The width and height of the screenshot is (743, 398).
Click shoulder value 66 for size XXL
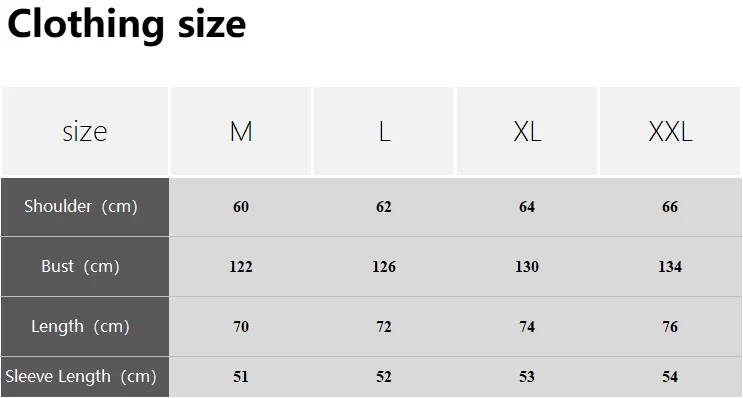[x=670, y=207]
